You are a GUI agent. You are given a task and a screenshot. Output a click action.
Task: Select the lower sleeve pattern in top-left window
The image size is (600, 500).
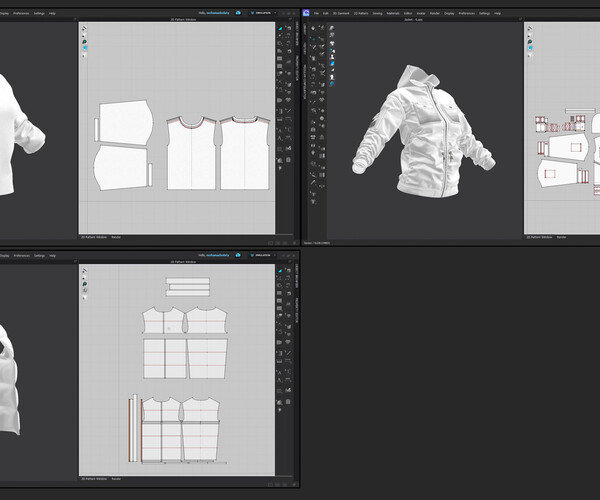[x=121, y=168]
